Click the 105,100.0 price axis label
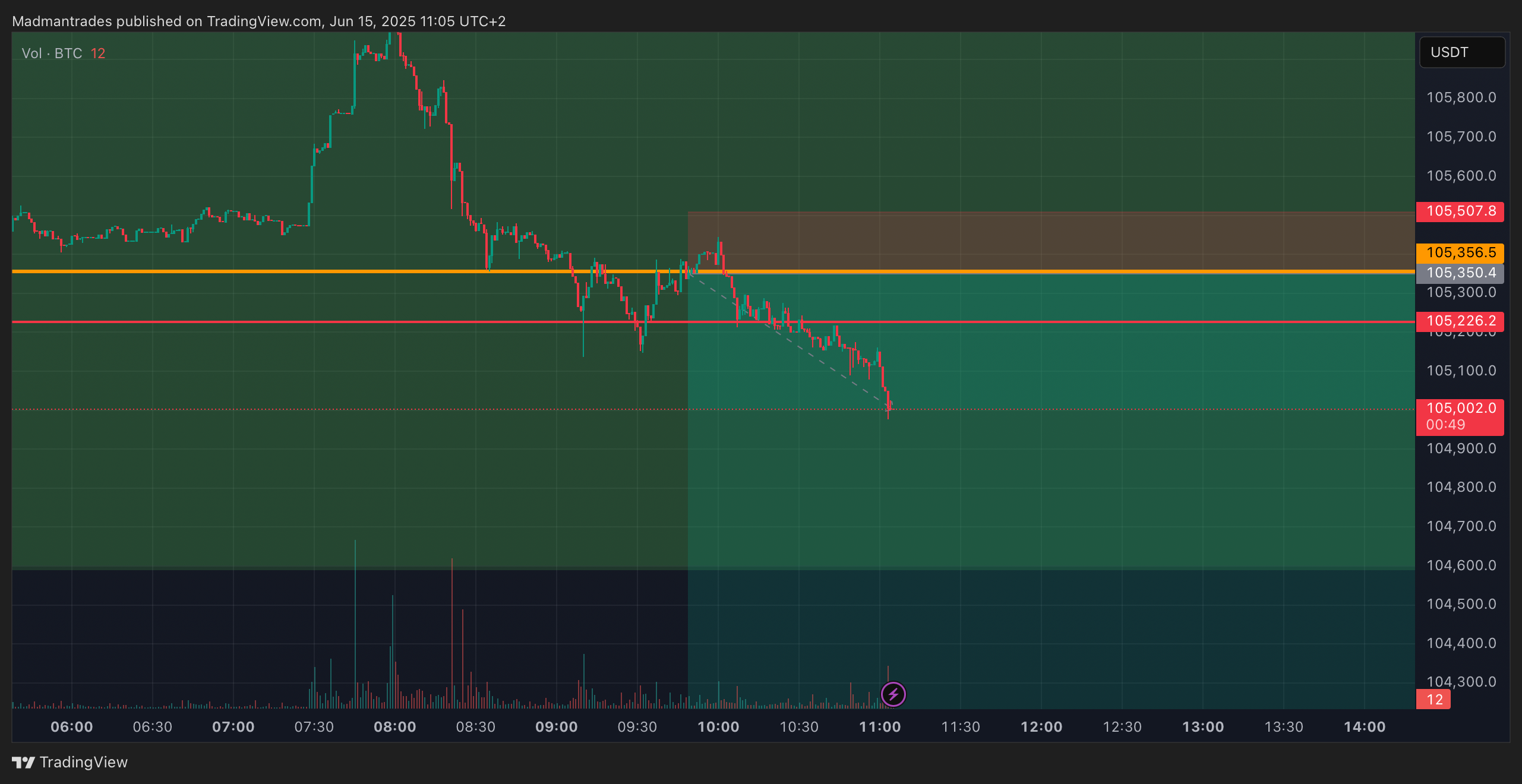The image size is (1522, 784). (1461, 371)
